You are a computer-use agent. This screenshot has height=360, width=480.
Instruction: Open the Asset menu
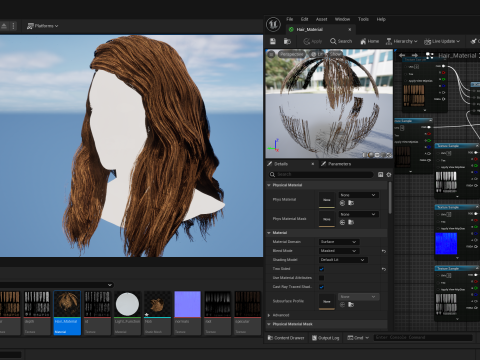click(x=321, y=19)
